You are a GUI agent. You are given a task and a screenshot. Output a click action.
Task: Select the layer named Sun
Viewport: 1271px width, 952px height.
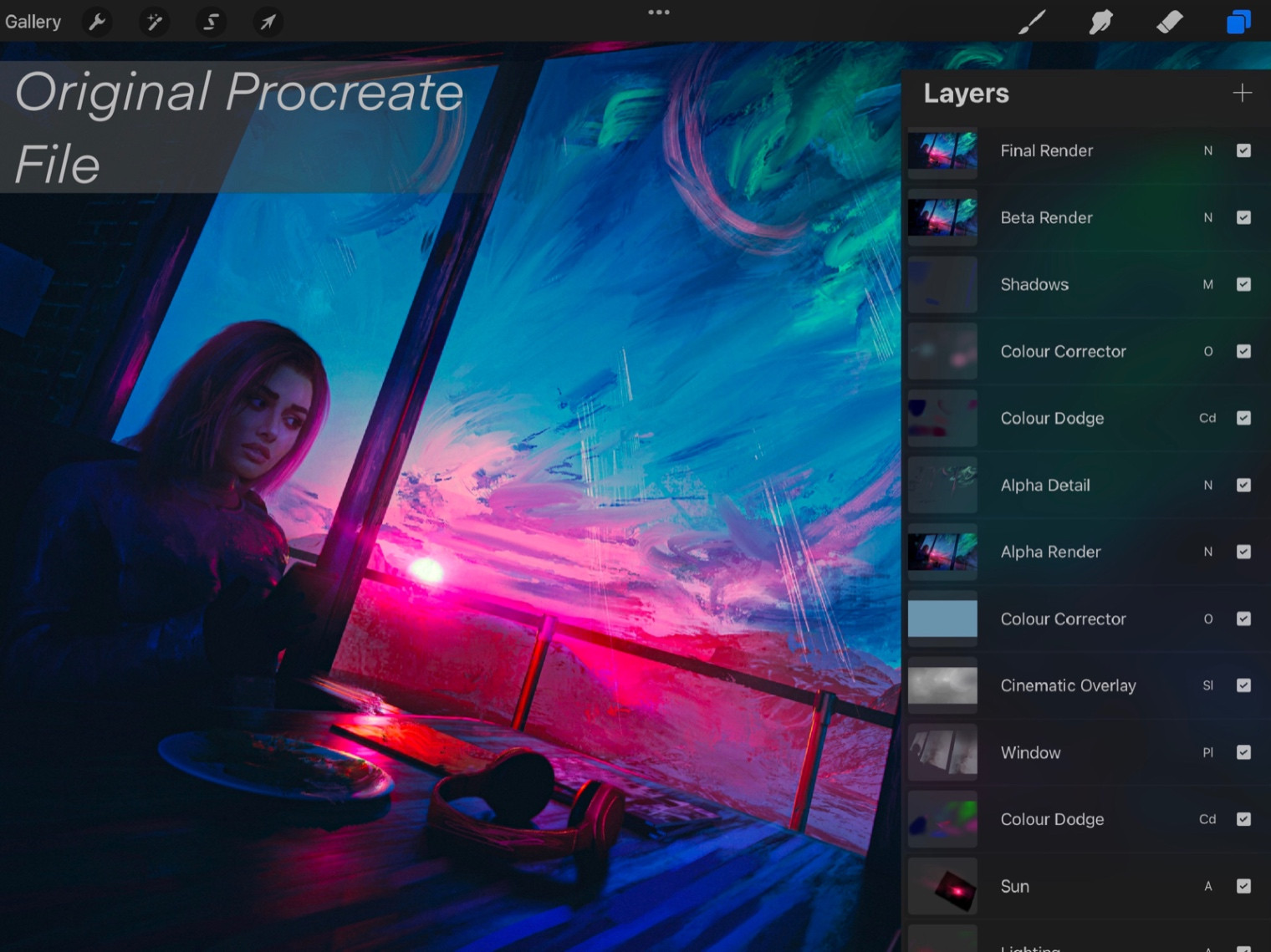pos(1014,886)
